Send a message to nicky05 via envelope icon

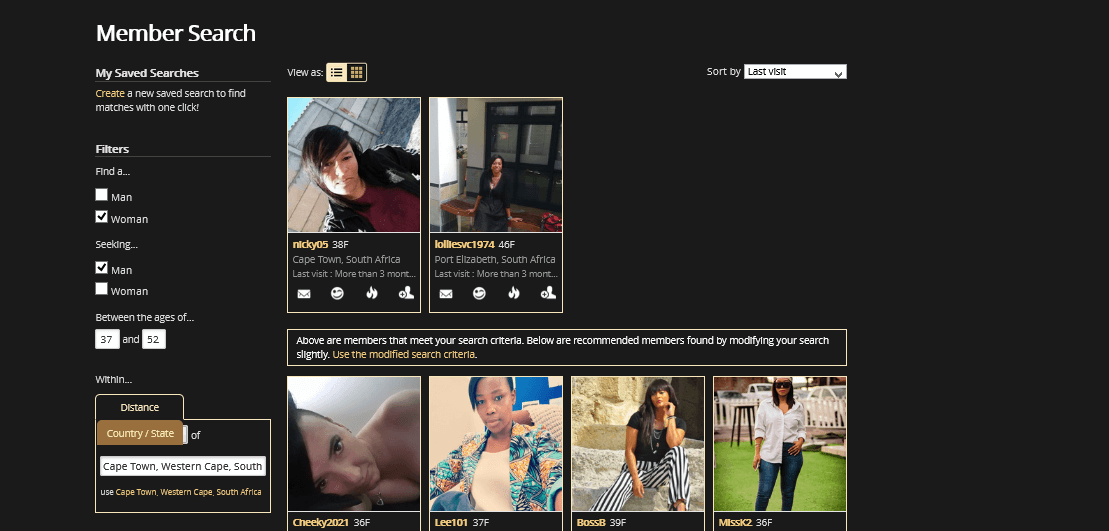click(303, 293)
